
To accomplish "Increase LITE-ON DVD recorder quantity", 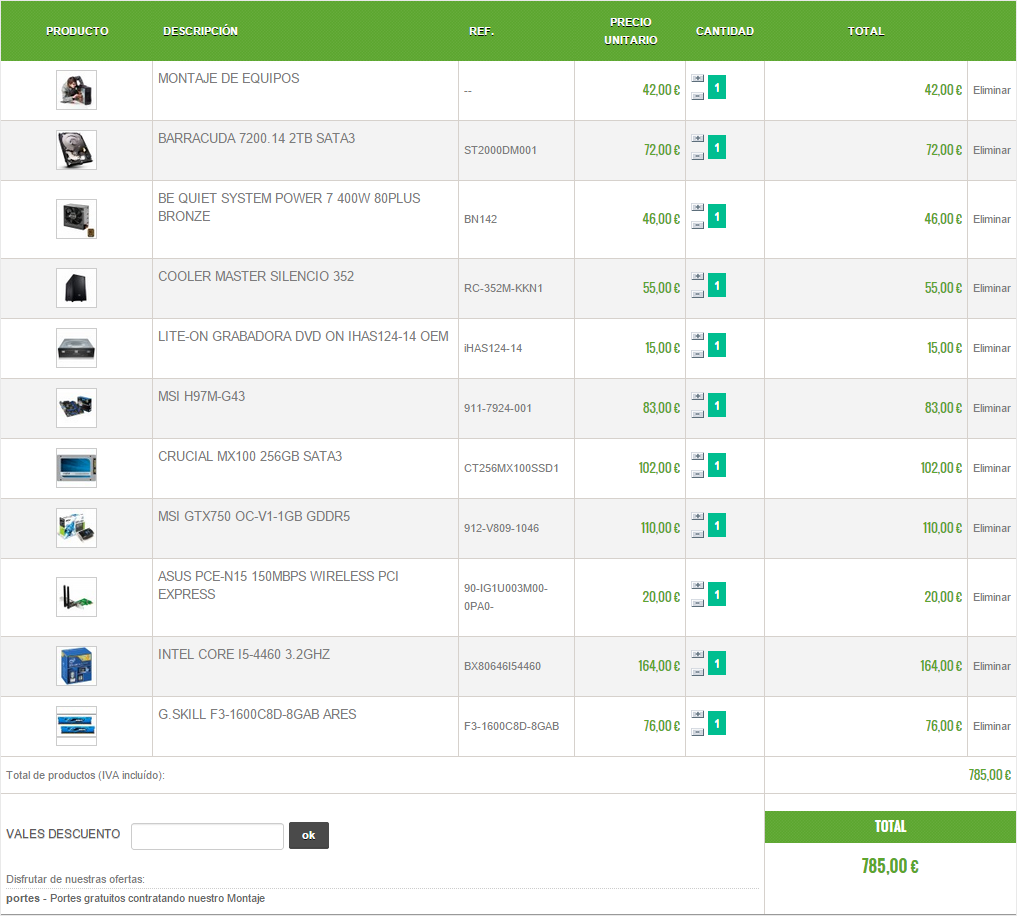I will click(697, 336).
